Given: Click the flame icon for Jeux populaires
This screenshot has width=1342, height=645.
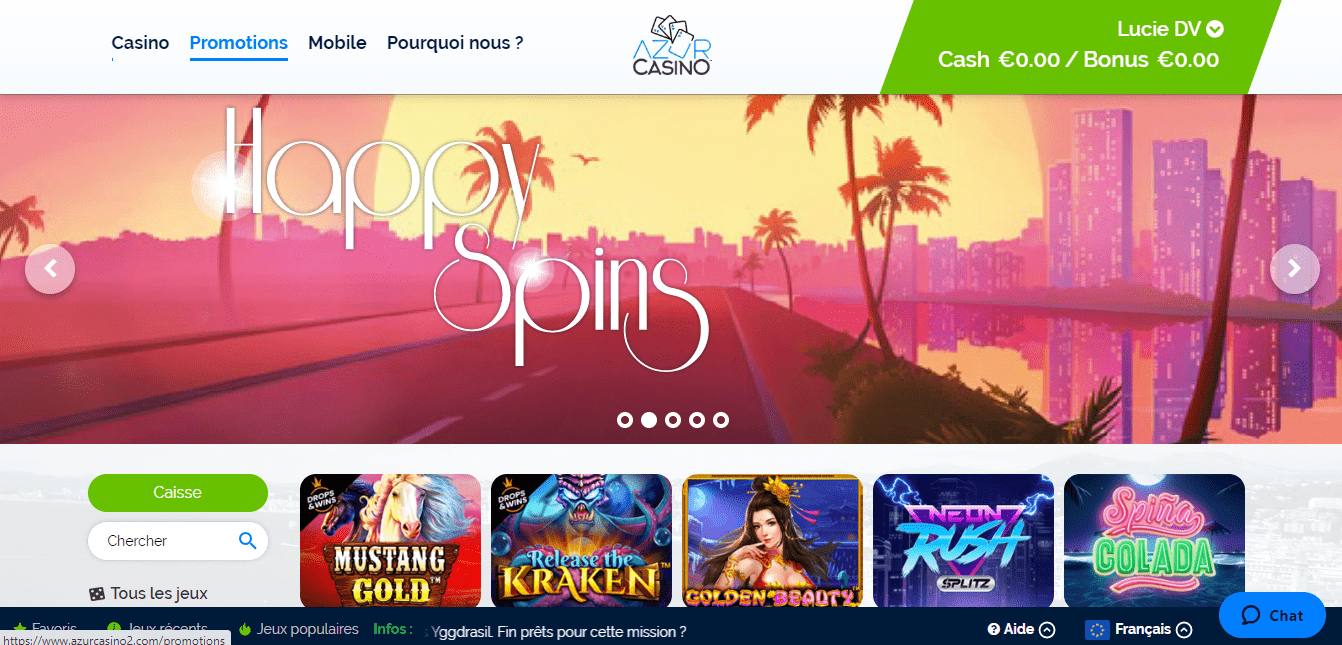Looking at the screenshot, I should (245, 630).
